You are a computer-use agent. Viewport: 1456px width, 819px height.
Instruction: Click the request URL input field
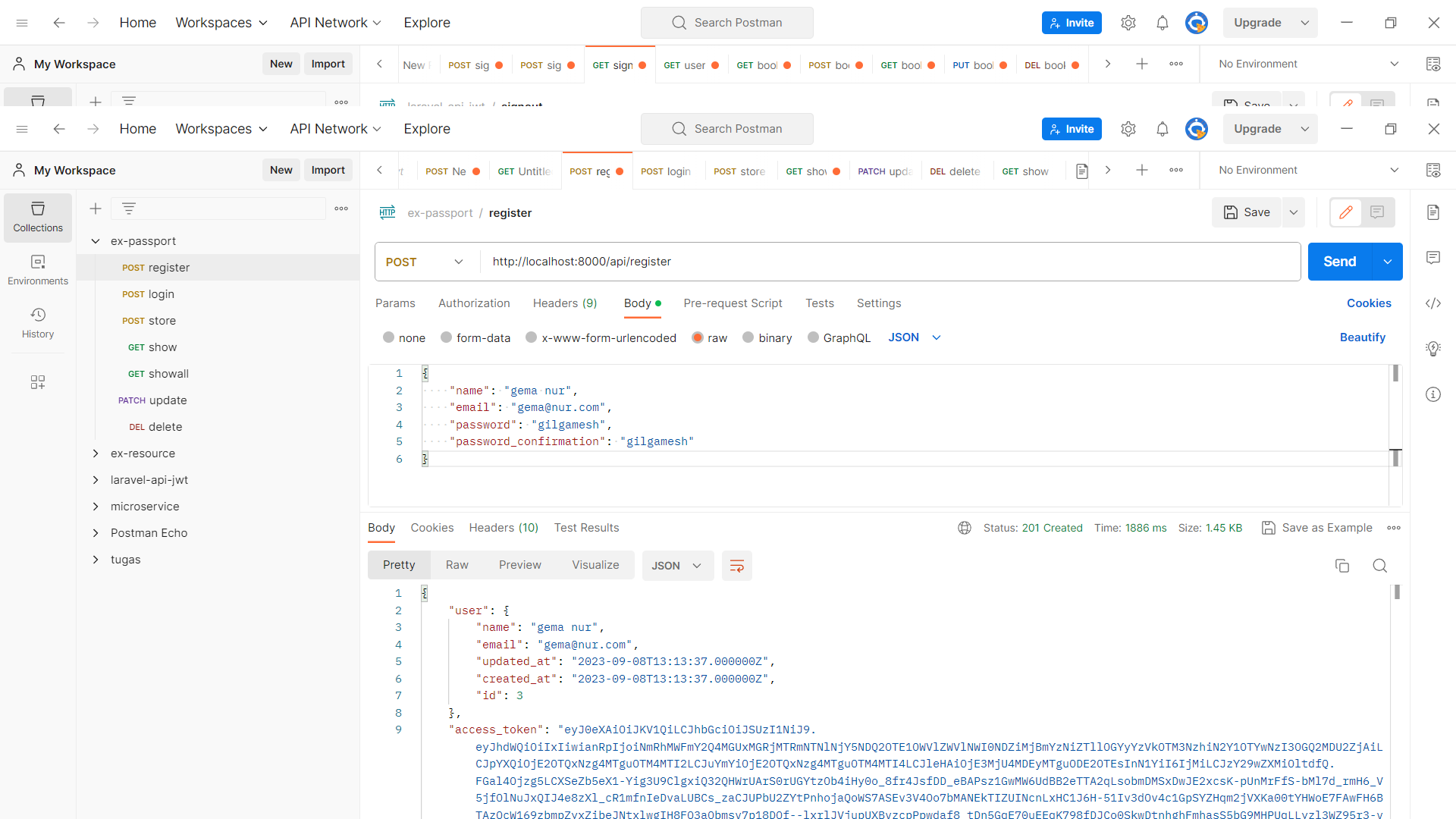887,262
